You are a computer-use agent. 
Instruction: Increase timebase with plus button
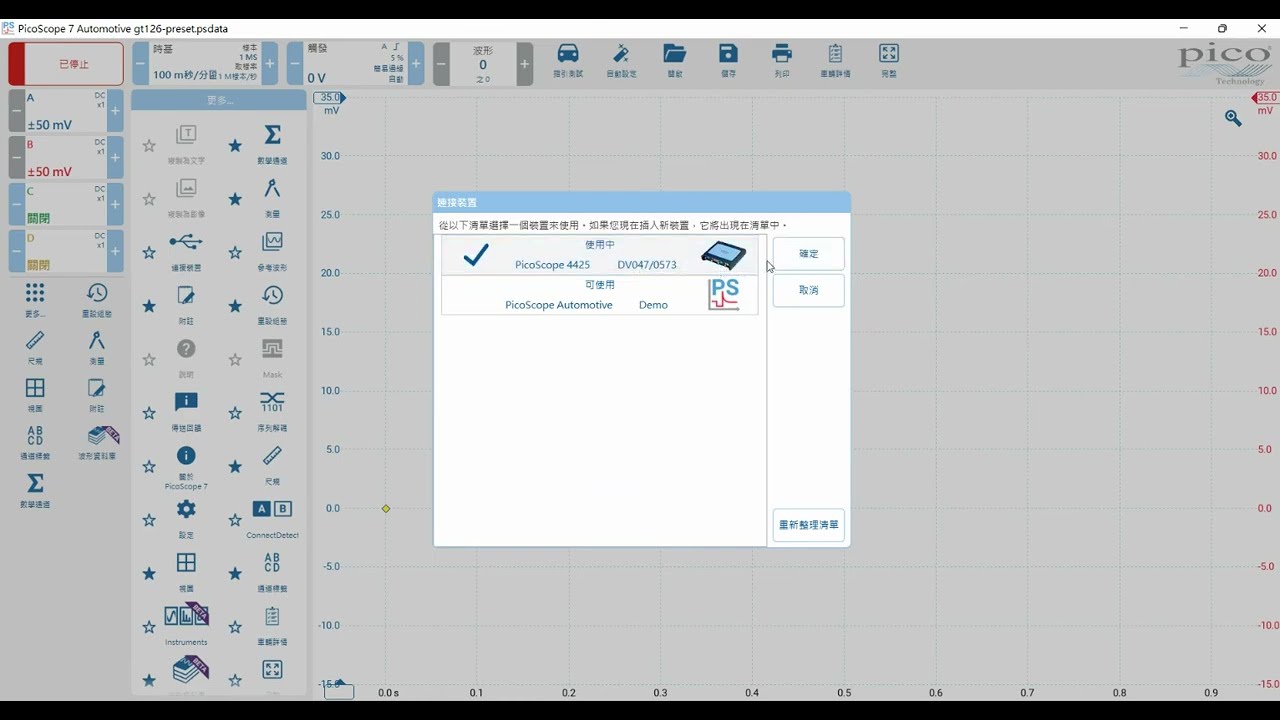[x=270, y=63]
